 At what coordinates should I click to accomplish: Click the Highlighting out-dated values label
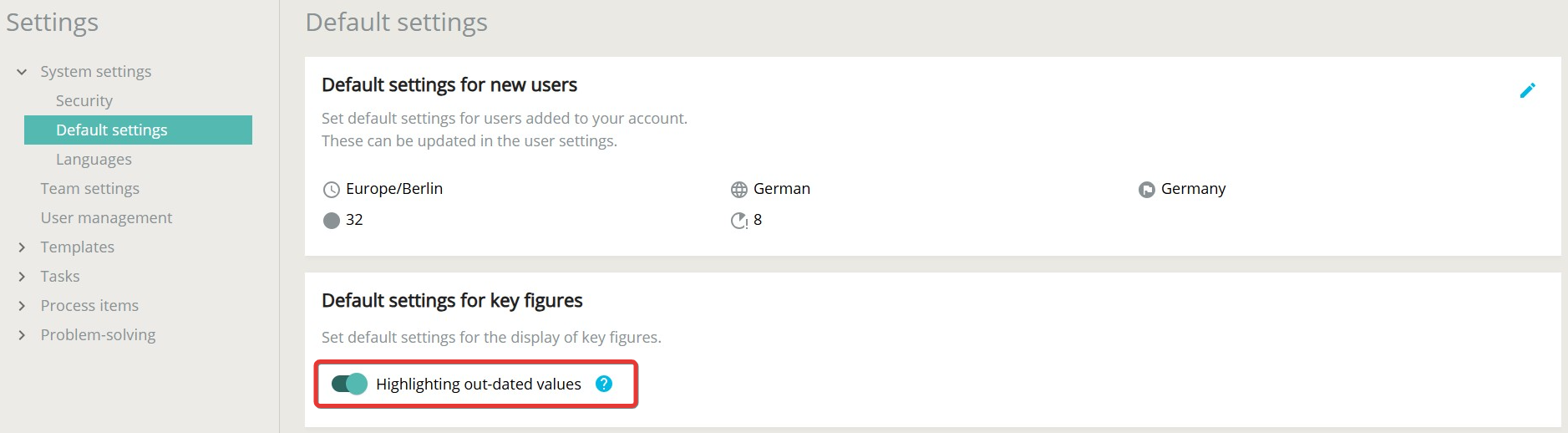(478, 385)
